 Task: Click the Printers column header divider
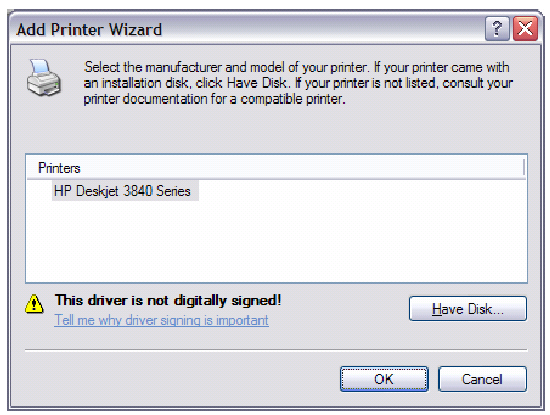pyautogui.click(x=524, y=167)
